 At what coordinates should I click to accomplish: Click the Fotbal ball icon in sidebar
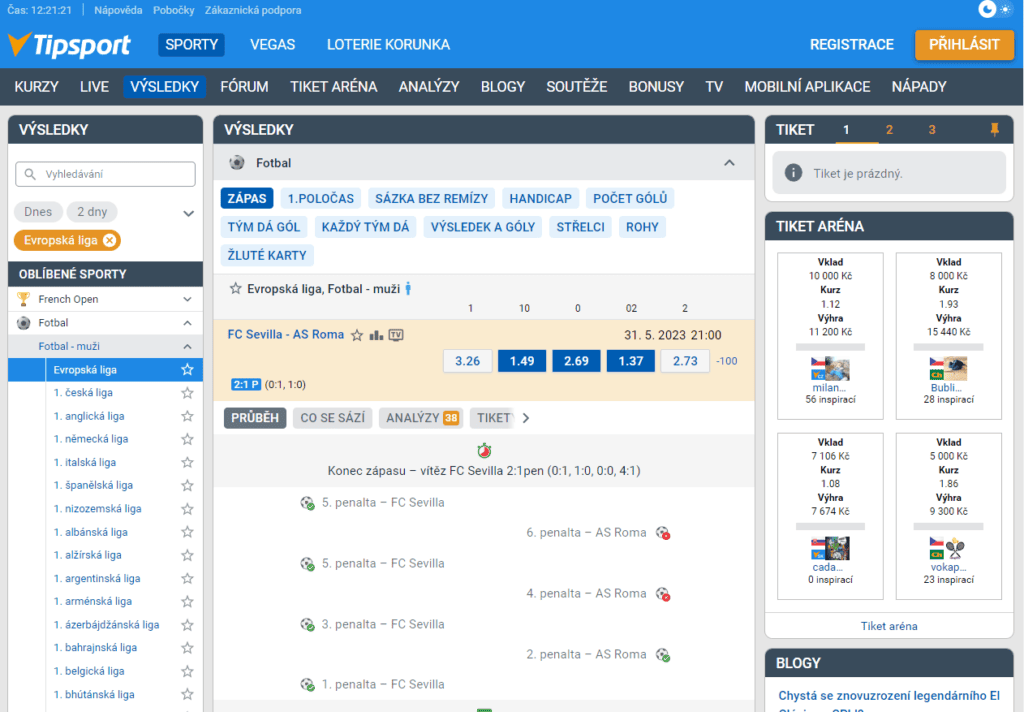[24, 323]
